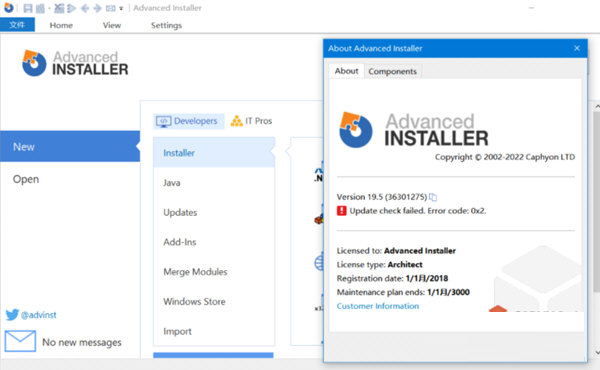Select the Developers category tab
Viewport: 600px width, 370px height.
click(189, 121)
